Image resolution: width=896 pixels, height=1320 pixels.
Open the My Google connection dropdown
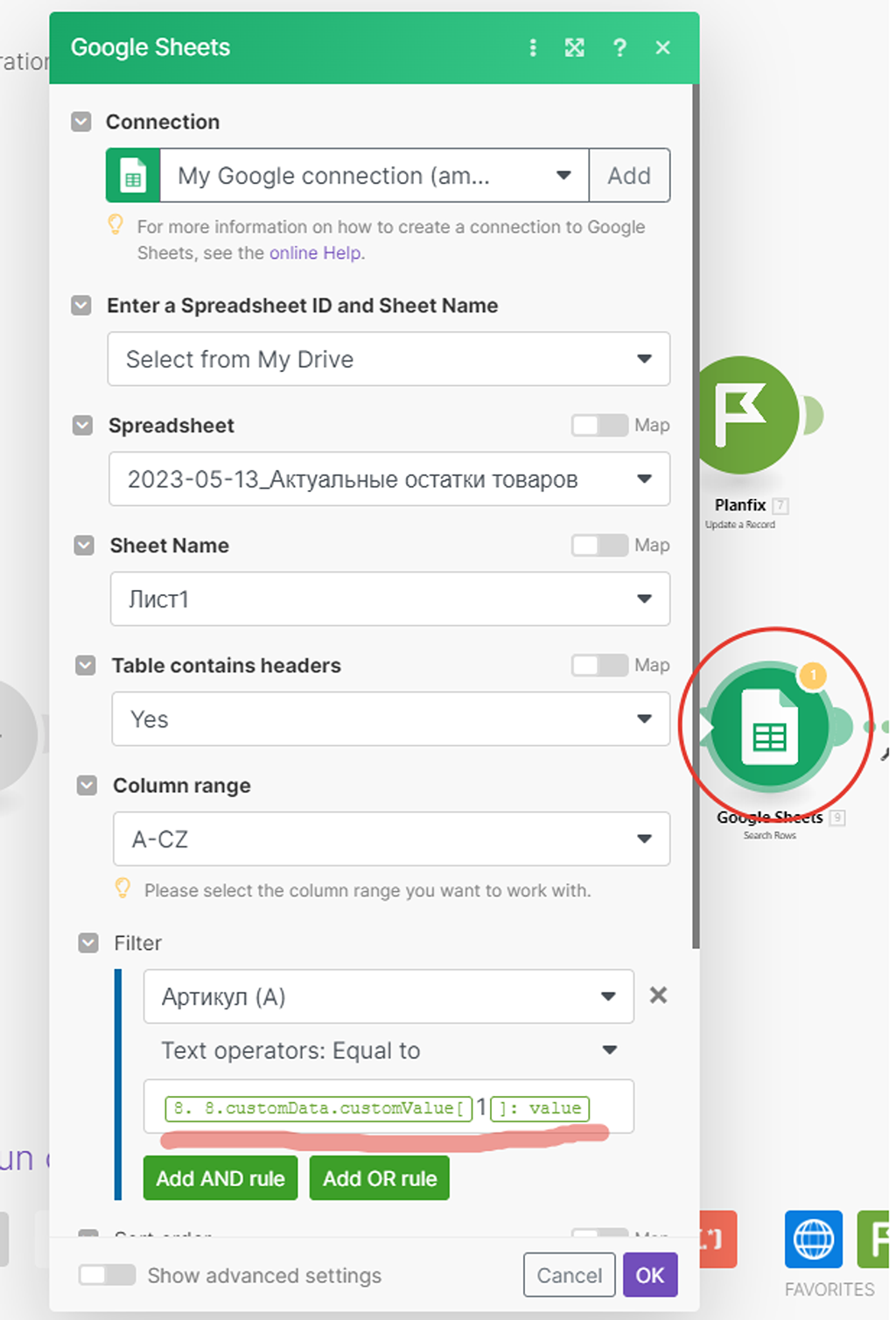[x=374, y=176]
